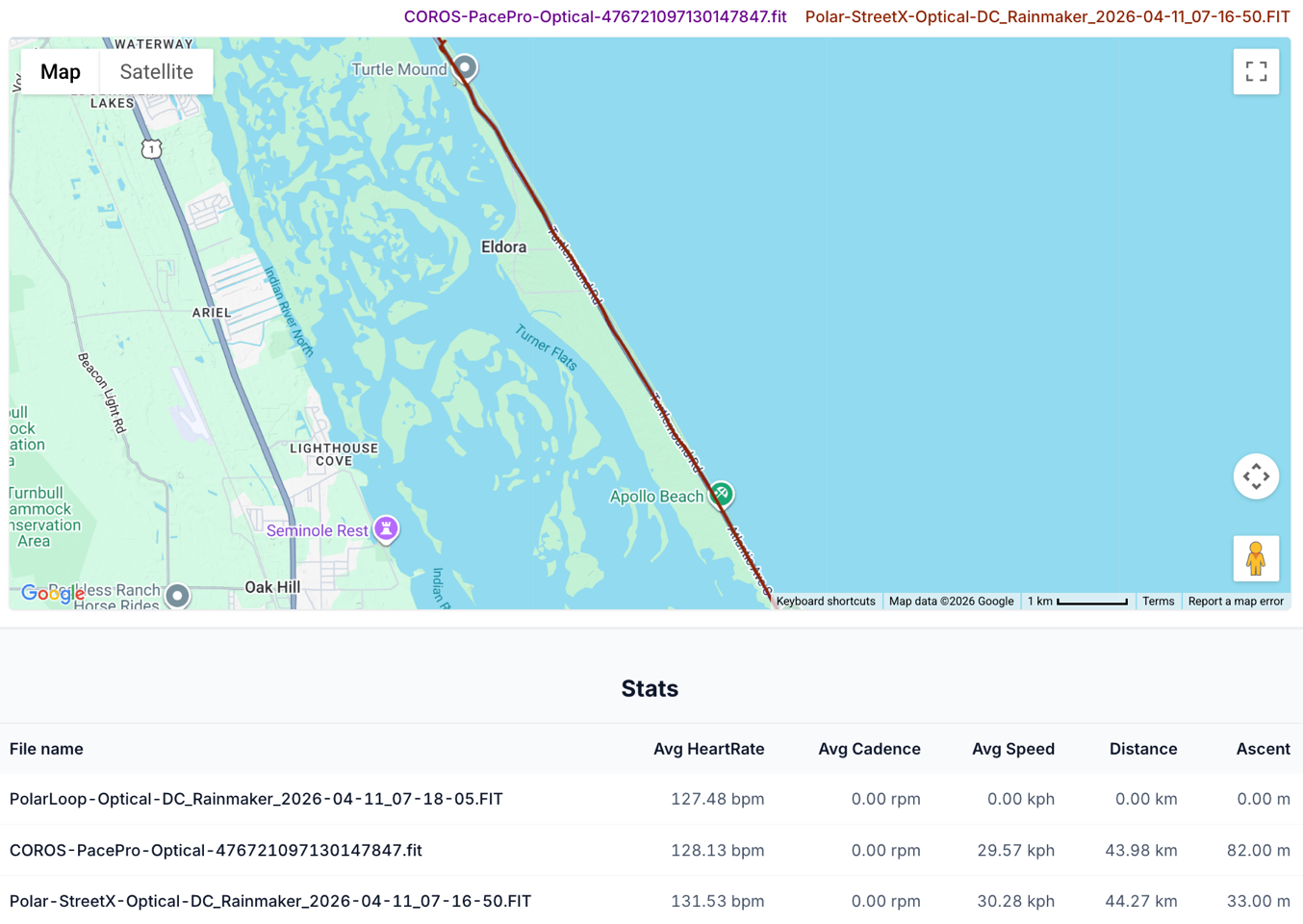1303x924 pixels.
Task: Click the Oak Hill map label
Action: (x=272, y=587)
